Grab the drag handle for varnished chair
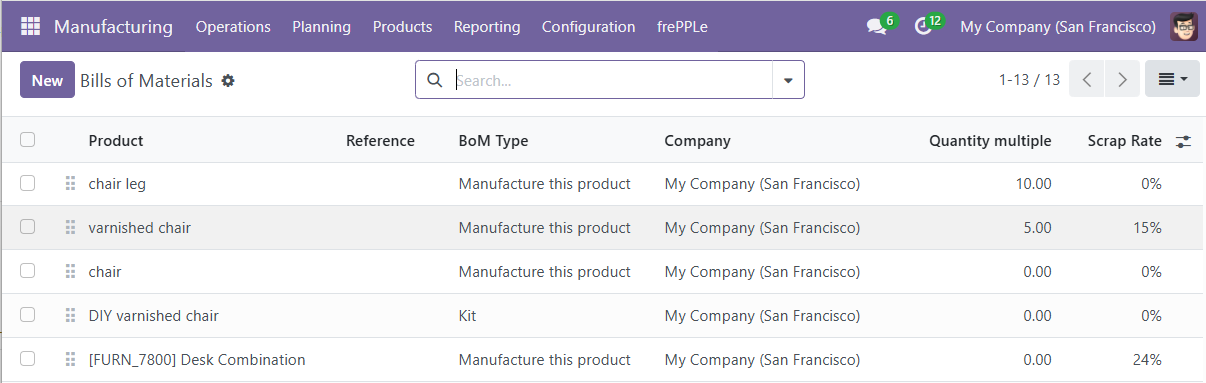 coord(70,228)
